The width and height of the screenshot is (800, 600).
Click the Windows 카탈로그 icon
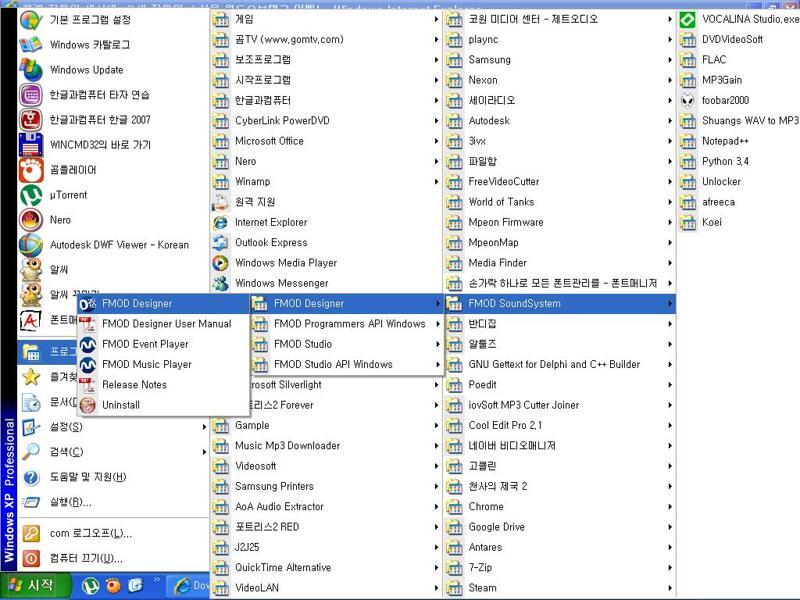pos(31,44)
